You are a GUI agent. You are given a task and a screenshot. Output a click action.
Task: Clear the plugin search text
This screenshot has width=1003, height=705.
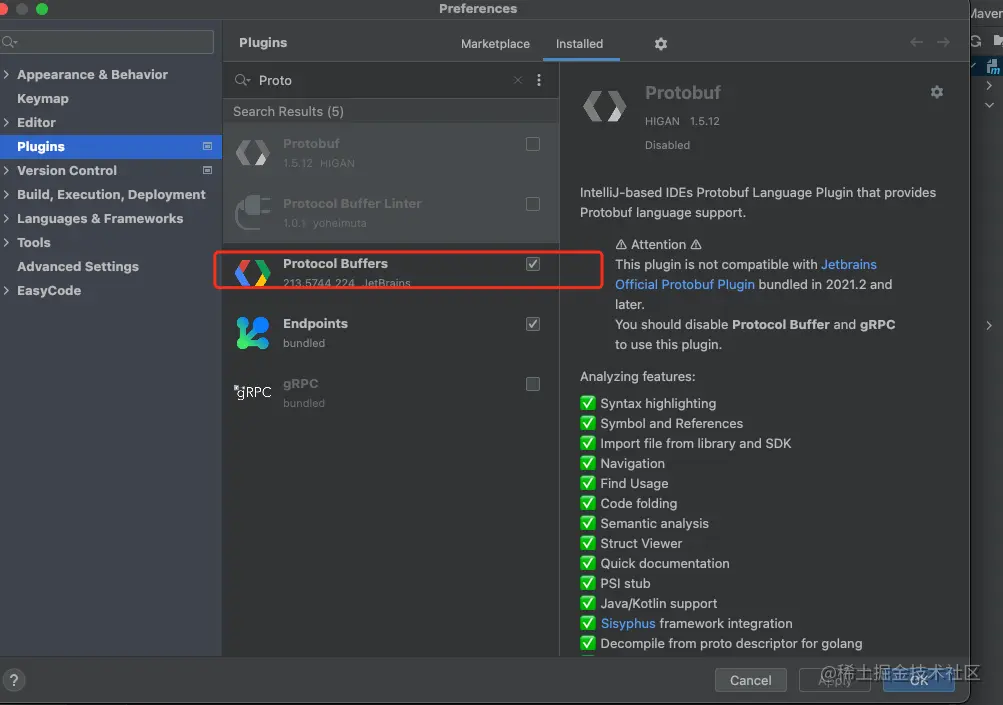[x=517, y=80]
